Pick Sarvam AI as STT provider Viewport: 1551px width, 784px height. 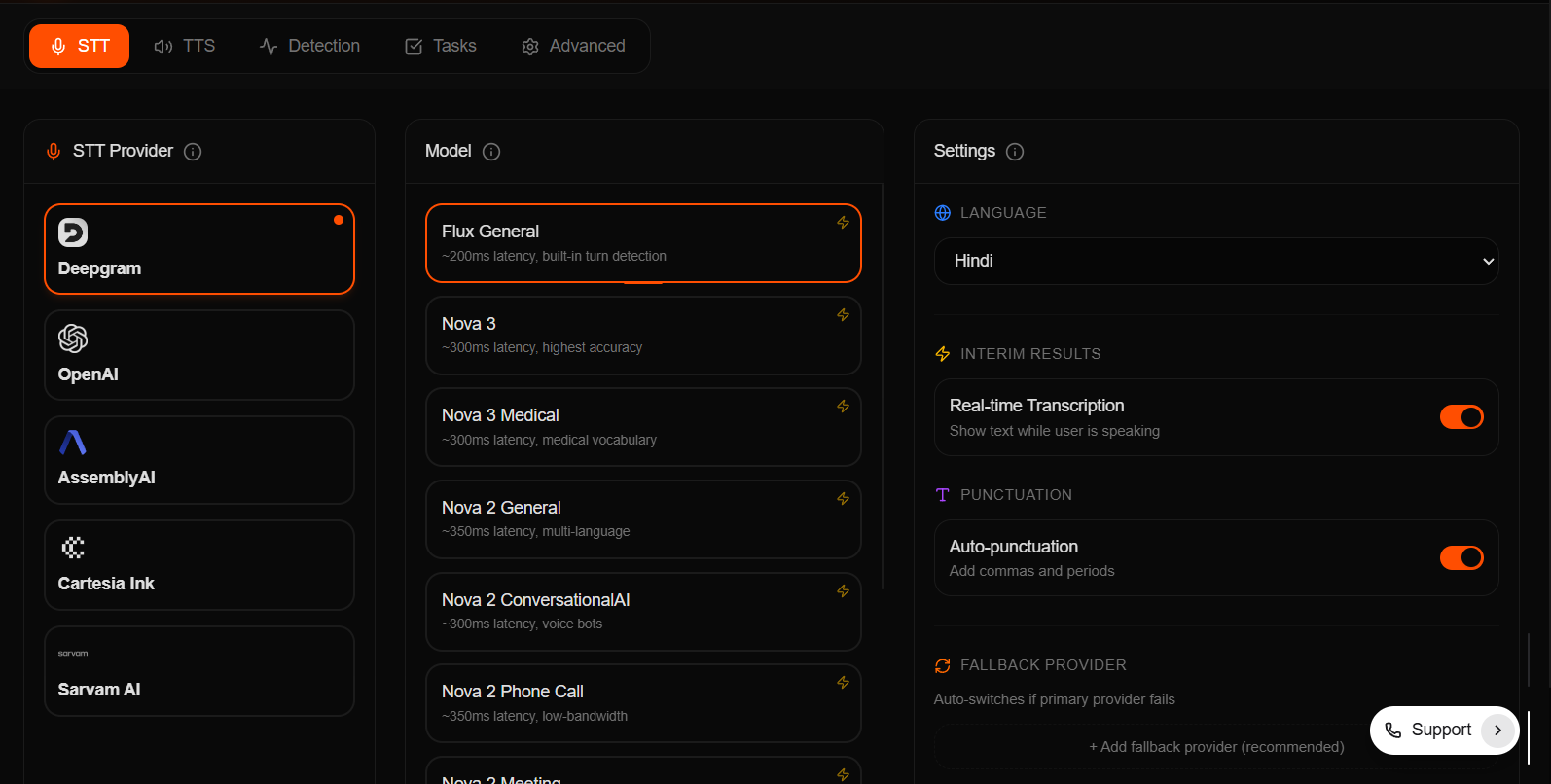199,671
